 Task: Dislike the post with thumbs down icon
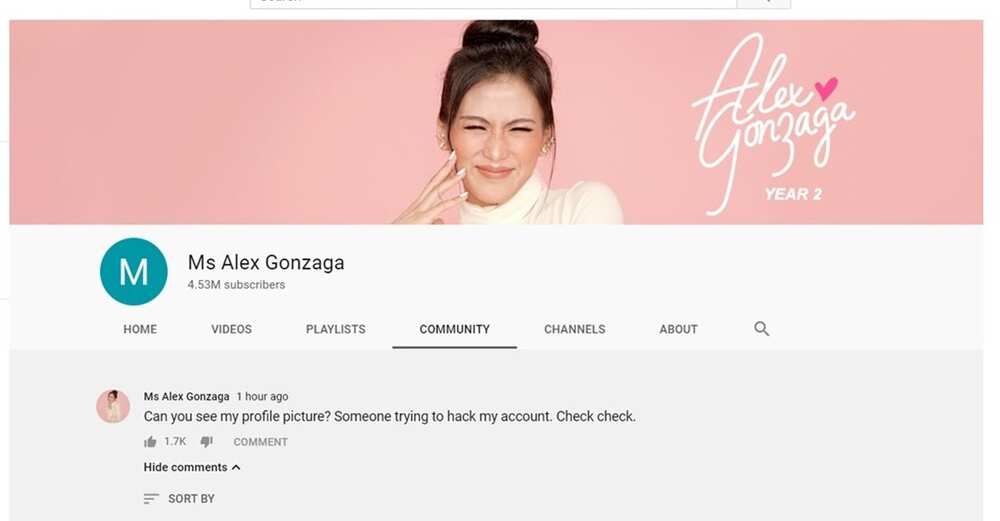pos(207,441)
